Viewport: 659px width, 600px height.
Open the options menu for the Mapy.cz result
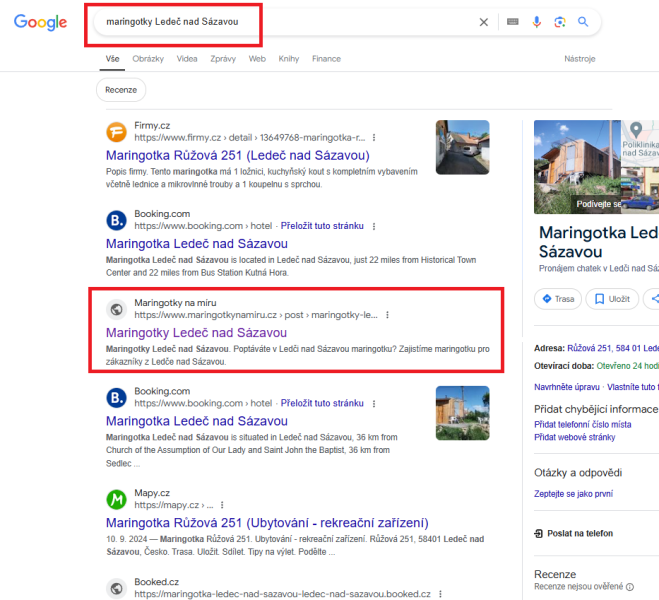click(x=222, y=505)
